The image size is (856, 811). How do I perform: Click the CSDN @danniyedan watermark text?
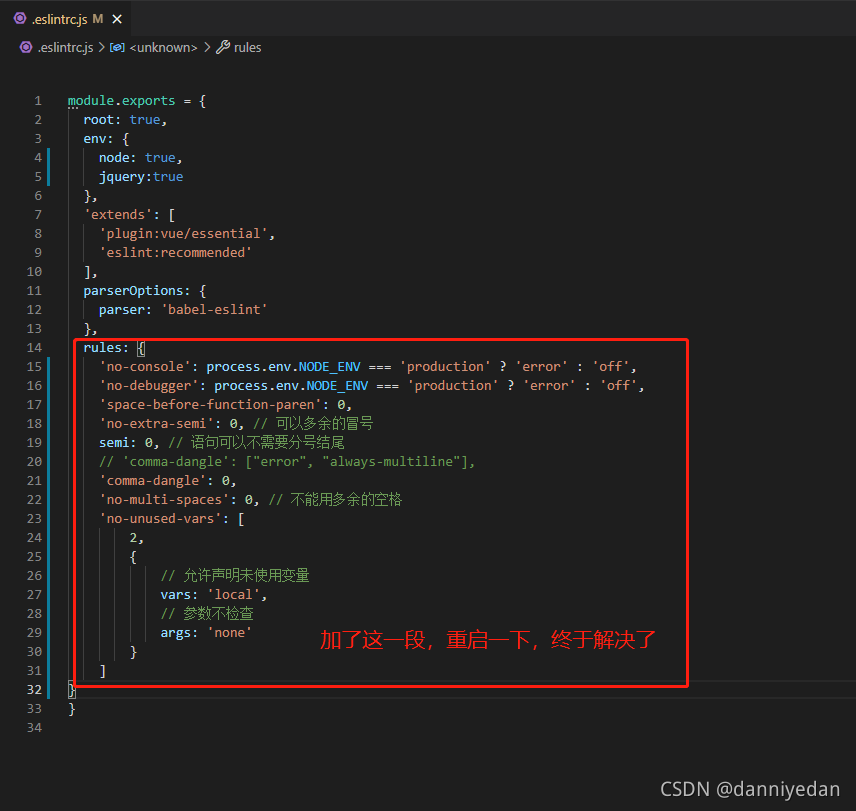tap(752, 789)
